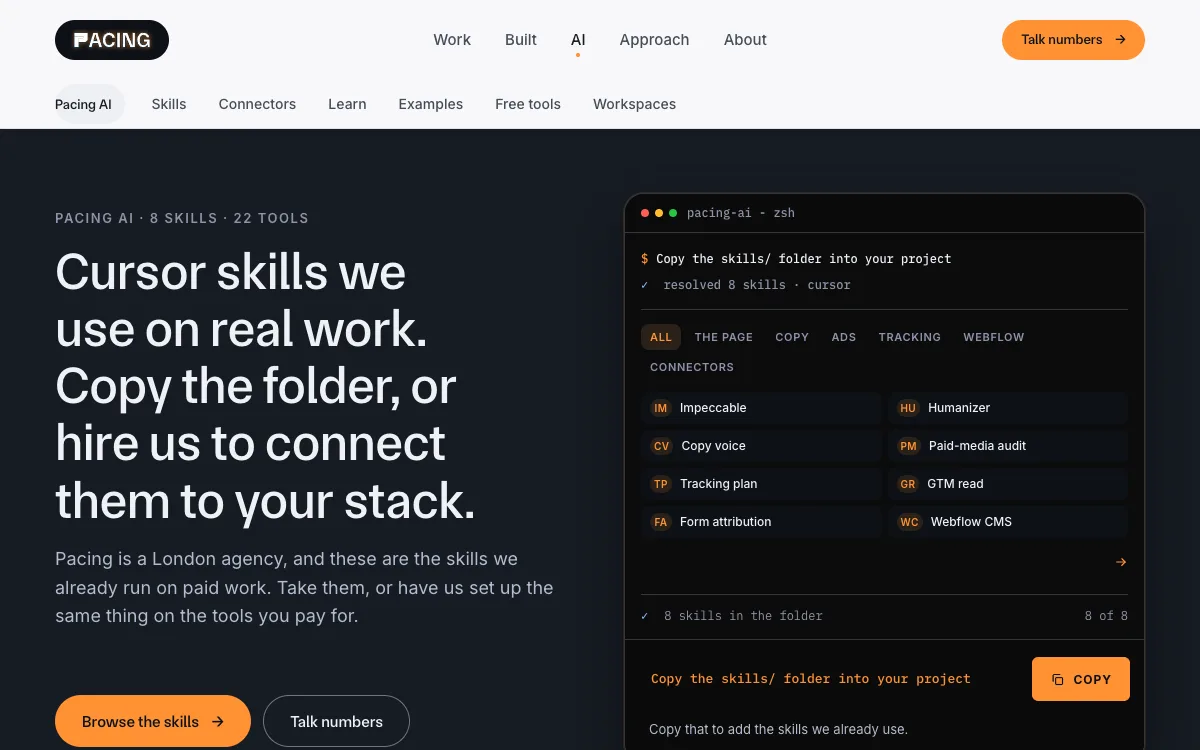Open the Examples sub-nav link
Viewport: 1200px width, 750px height.
430,104
